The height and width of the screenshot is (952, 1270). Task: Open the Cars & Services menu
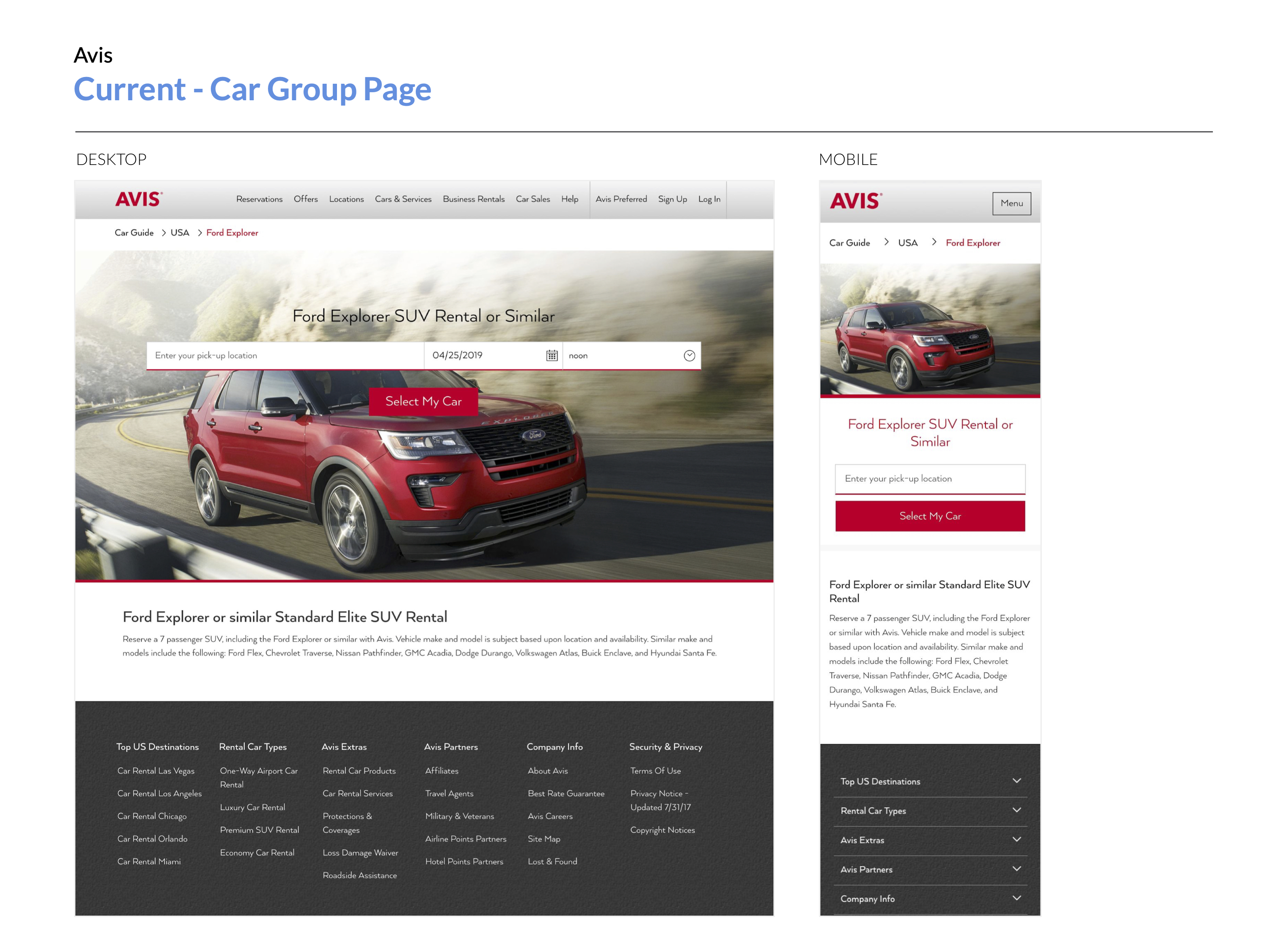click(x=403, y=199)
